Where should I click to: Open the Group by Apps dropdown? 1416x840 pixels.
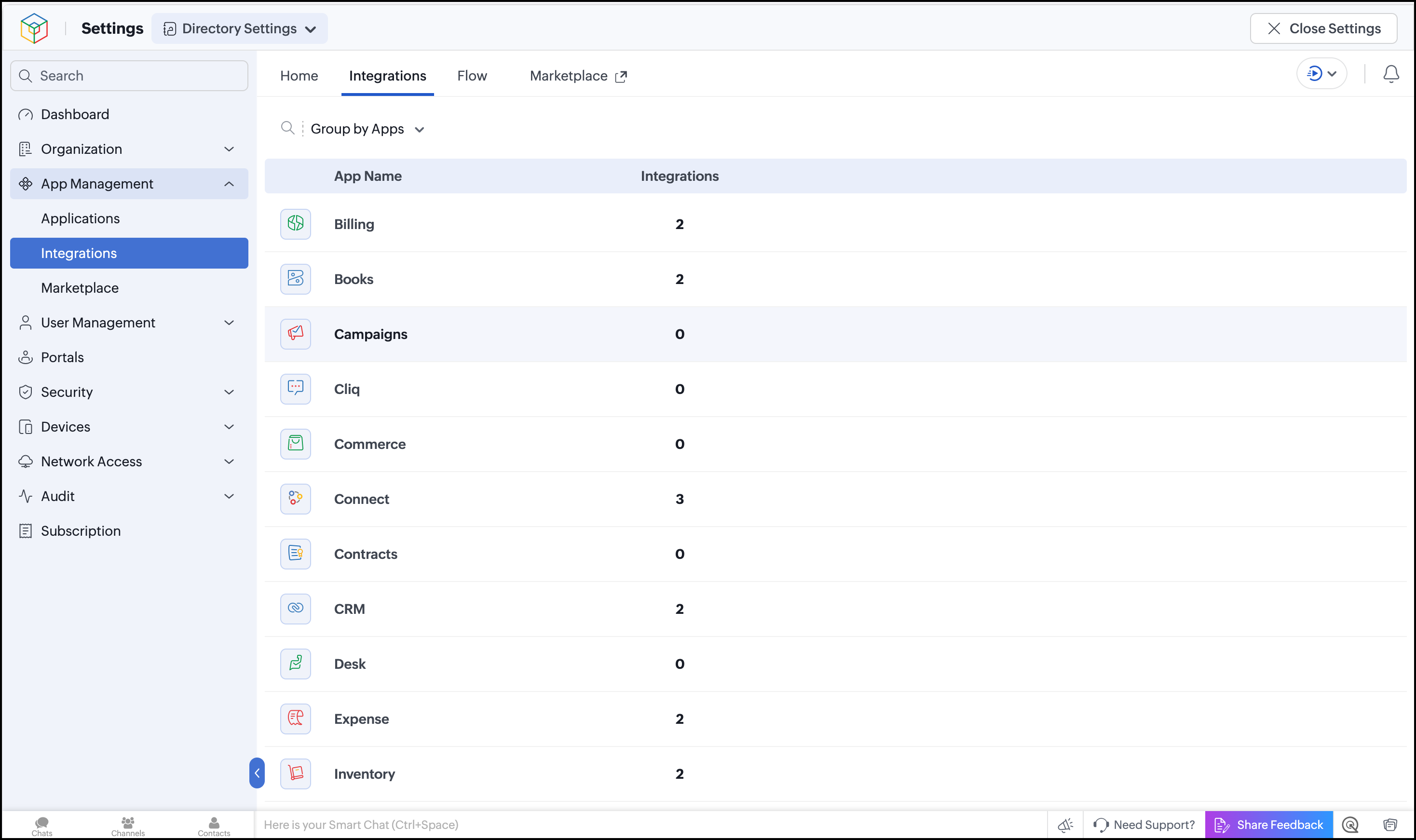click(x=368, y=128)
